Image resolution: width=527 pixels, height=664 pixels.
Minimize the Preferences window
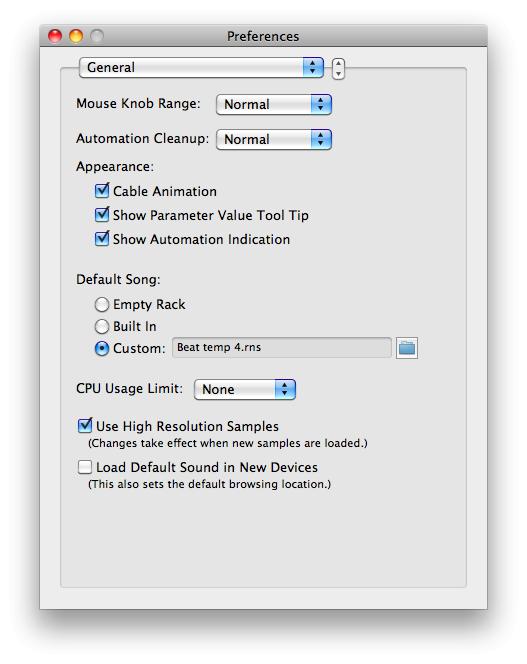pyautogui.click(x=76, y=36)
